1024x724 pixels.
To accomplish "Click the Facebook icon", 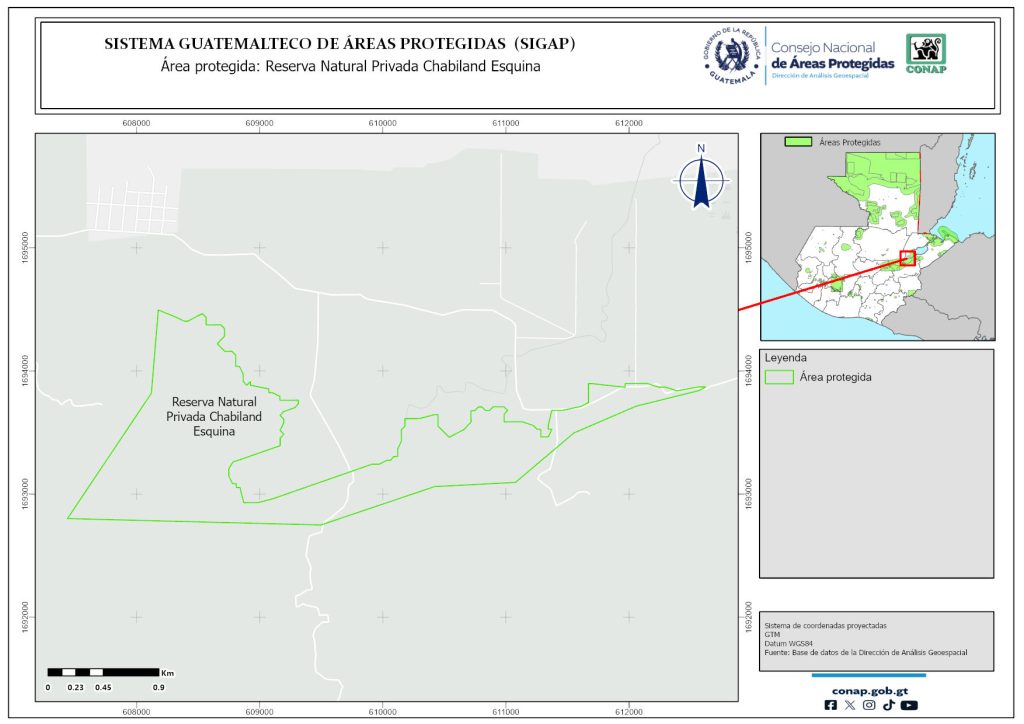I will click(831, 705).
